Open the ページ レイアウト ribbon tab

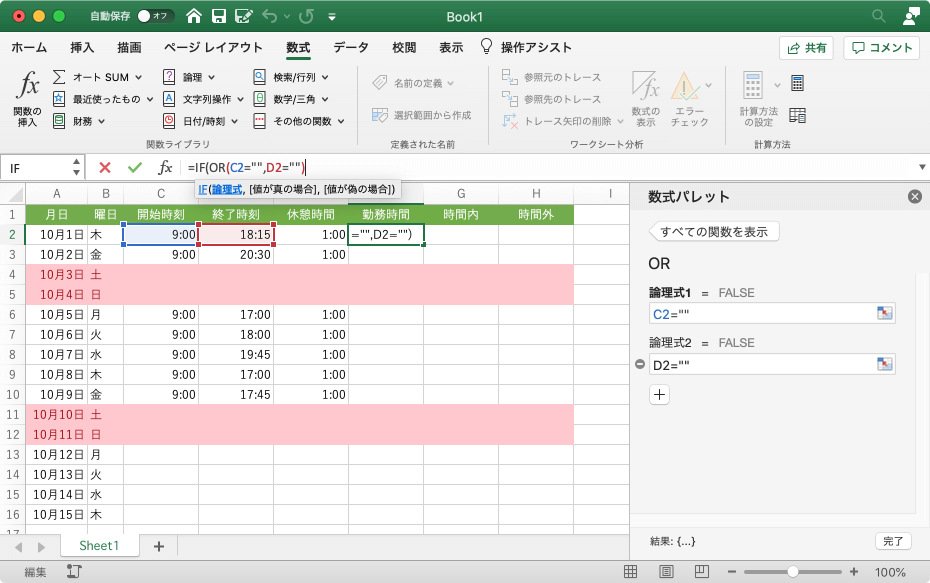[x=213, y=47]
